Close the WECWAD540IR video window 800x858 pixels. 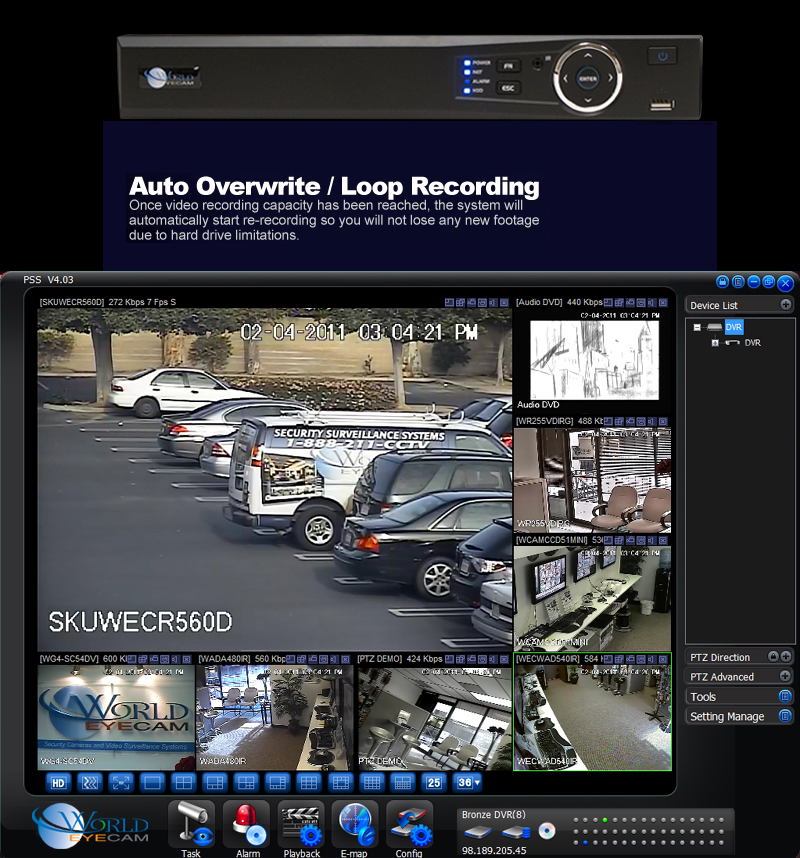click(663, 659)
